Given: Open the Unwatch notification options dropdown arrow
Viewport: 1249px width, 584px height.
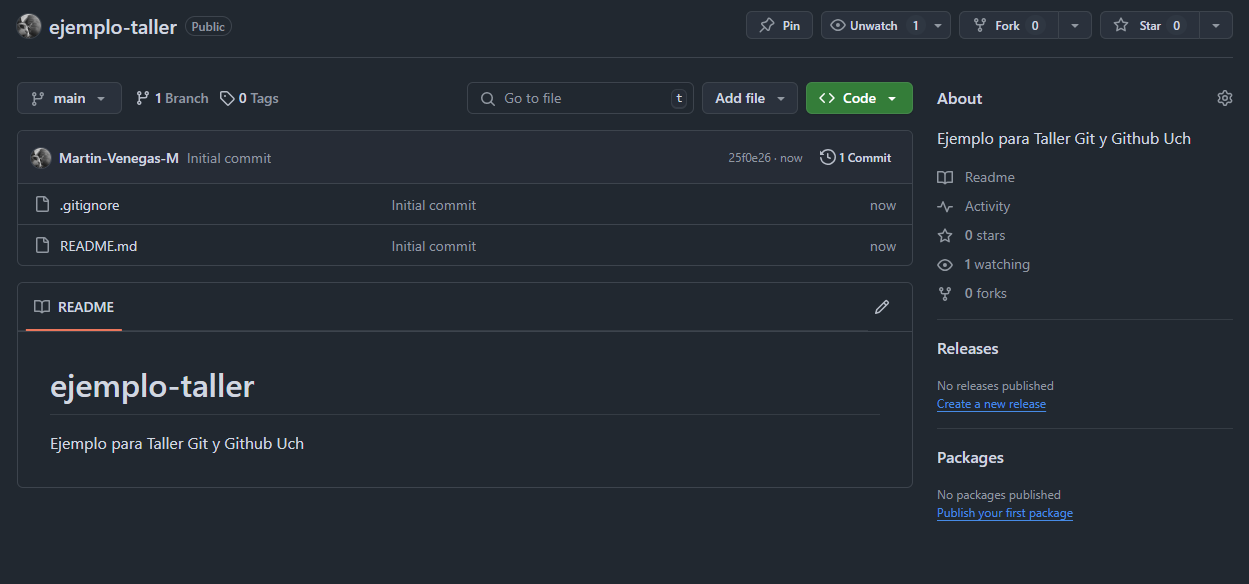Looking at the screenshot, I should (x=938, y=26).
